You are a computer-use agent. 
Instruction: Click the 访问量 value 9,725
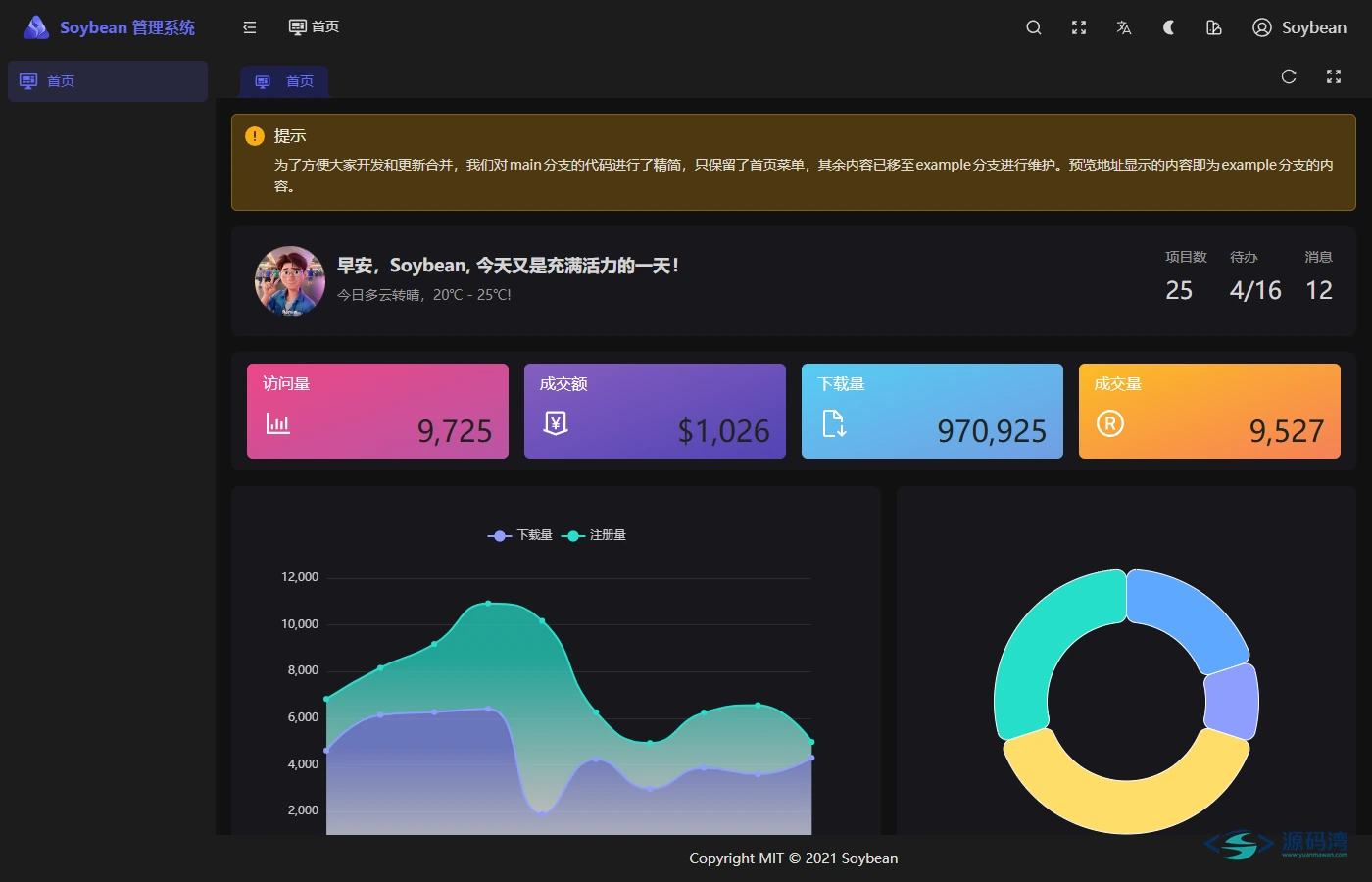tap(455, 431)
